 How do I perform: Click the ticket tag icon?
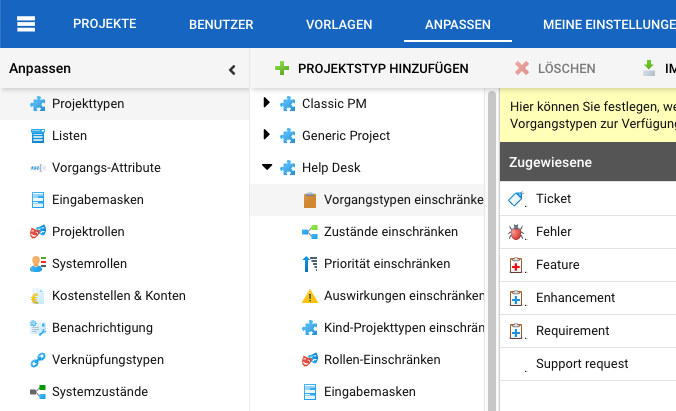(516, 199)
